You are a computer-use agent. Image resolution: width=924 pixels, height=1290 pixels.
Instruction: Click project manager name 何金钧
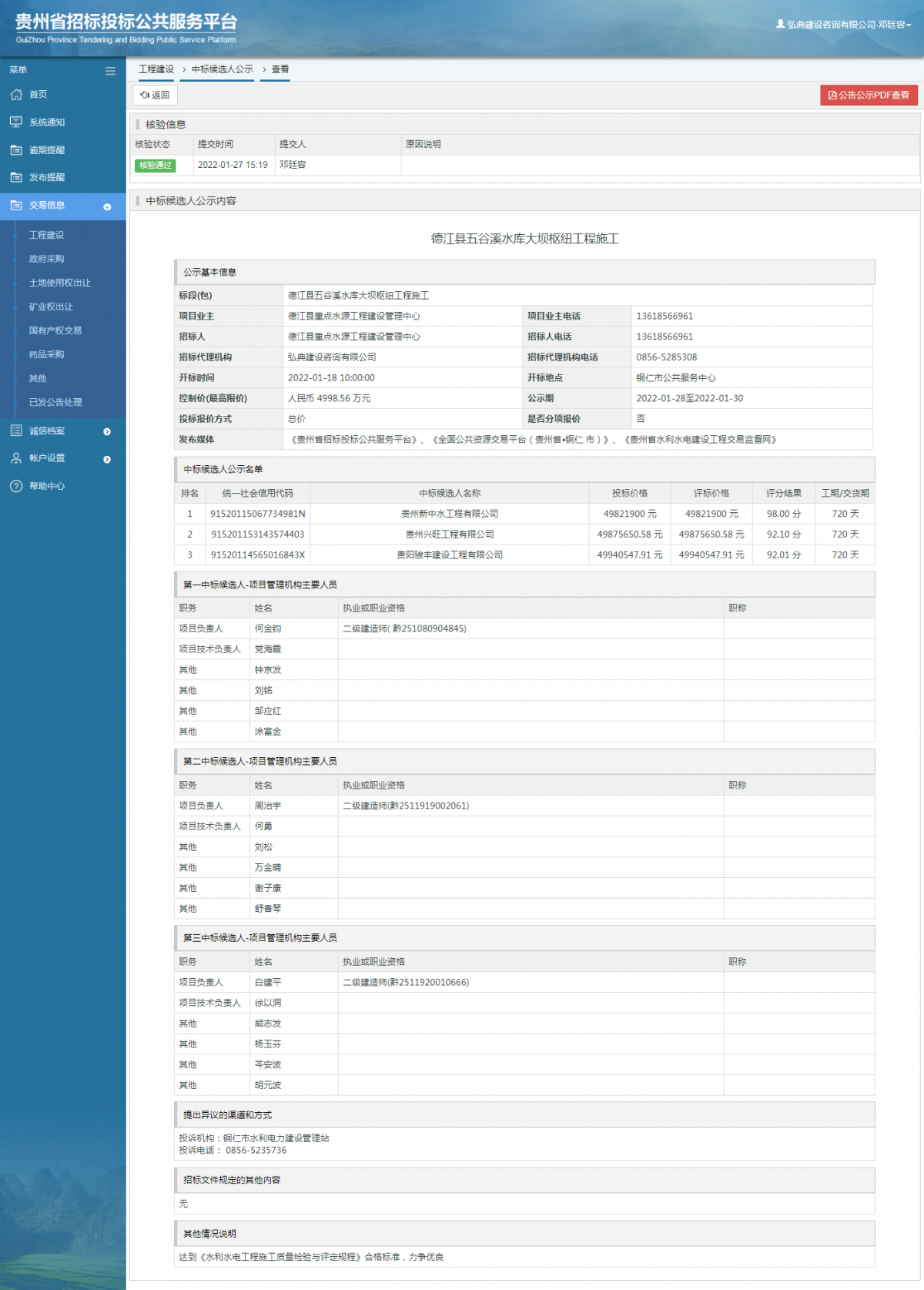pyautogui.click(x=268, y=628)
